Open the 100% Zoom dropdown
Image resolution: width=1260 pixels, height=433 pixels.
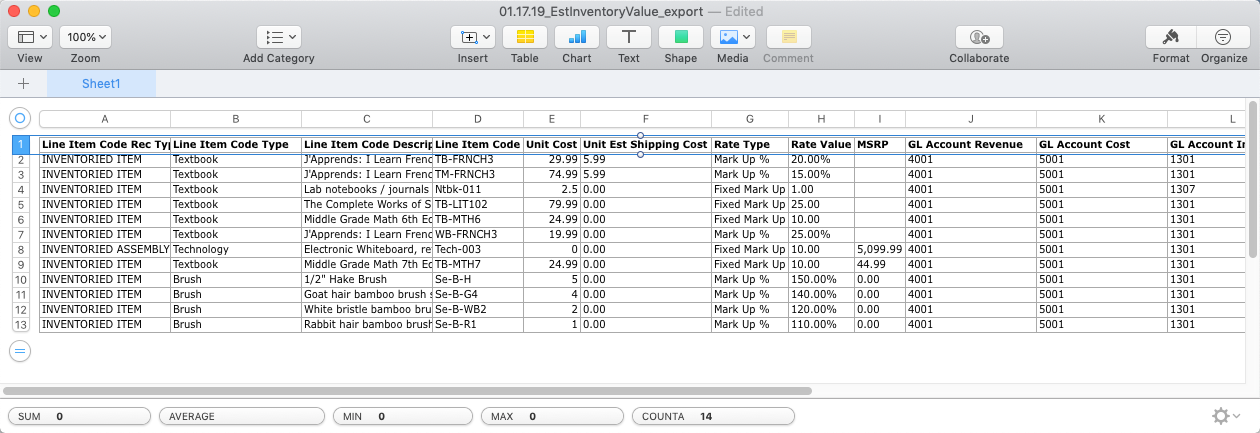click(x=86, y=37)
